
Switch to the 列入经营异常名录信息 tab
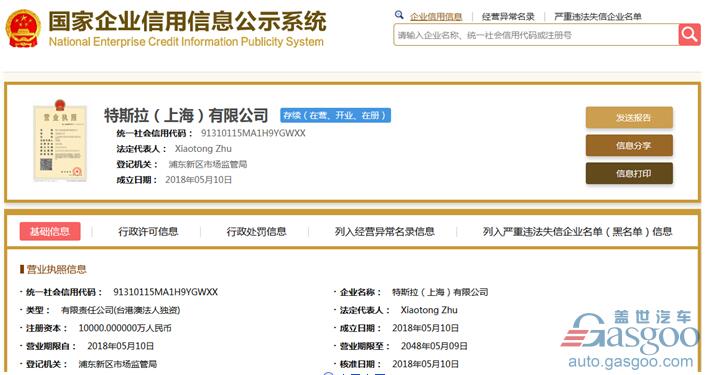click(384, 232)
